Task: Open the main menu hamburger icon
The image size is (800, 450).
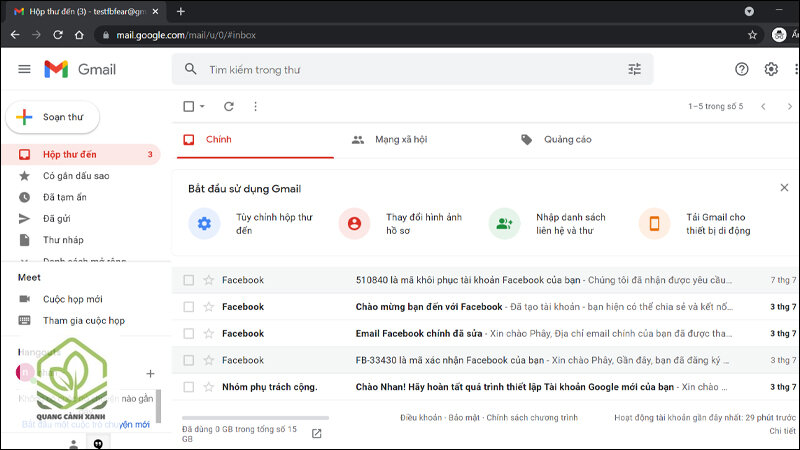Action: [x=24, y=69]
